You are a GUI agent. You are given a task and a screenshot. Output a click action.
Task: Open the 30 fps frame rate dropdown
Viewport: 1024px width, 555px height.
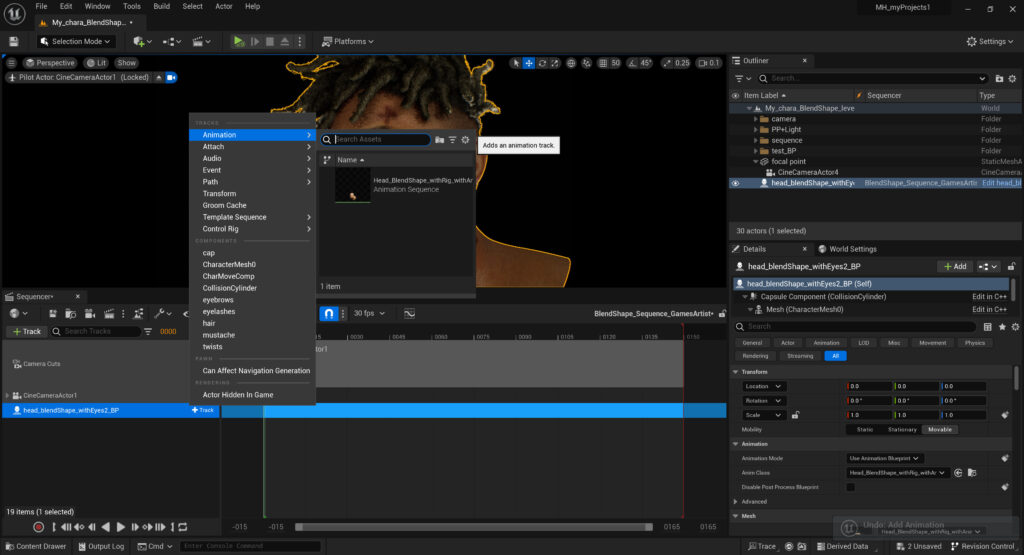(x=367, y=313)
